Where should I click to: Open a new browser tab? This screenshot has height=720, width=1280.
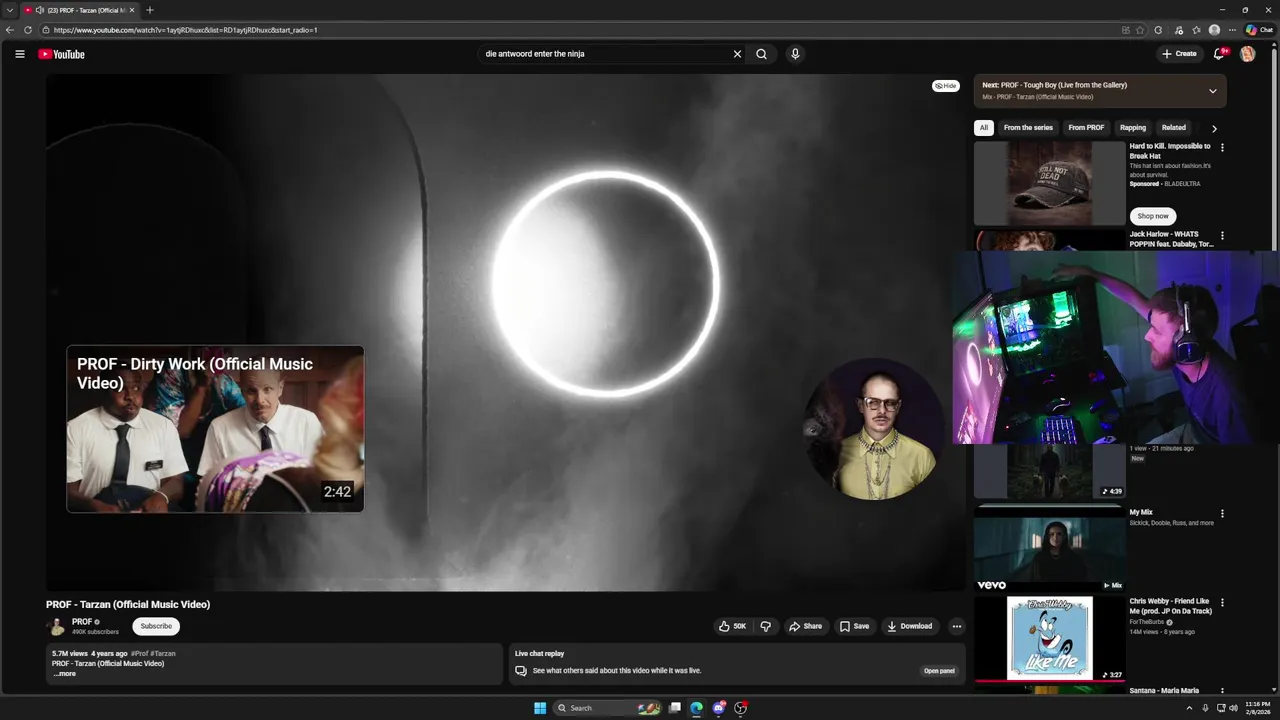149,10
